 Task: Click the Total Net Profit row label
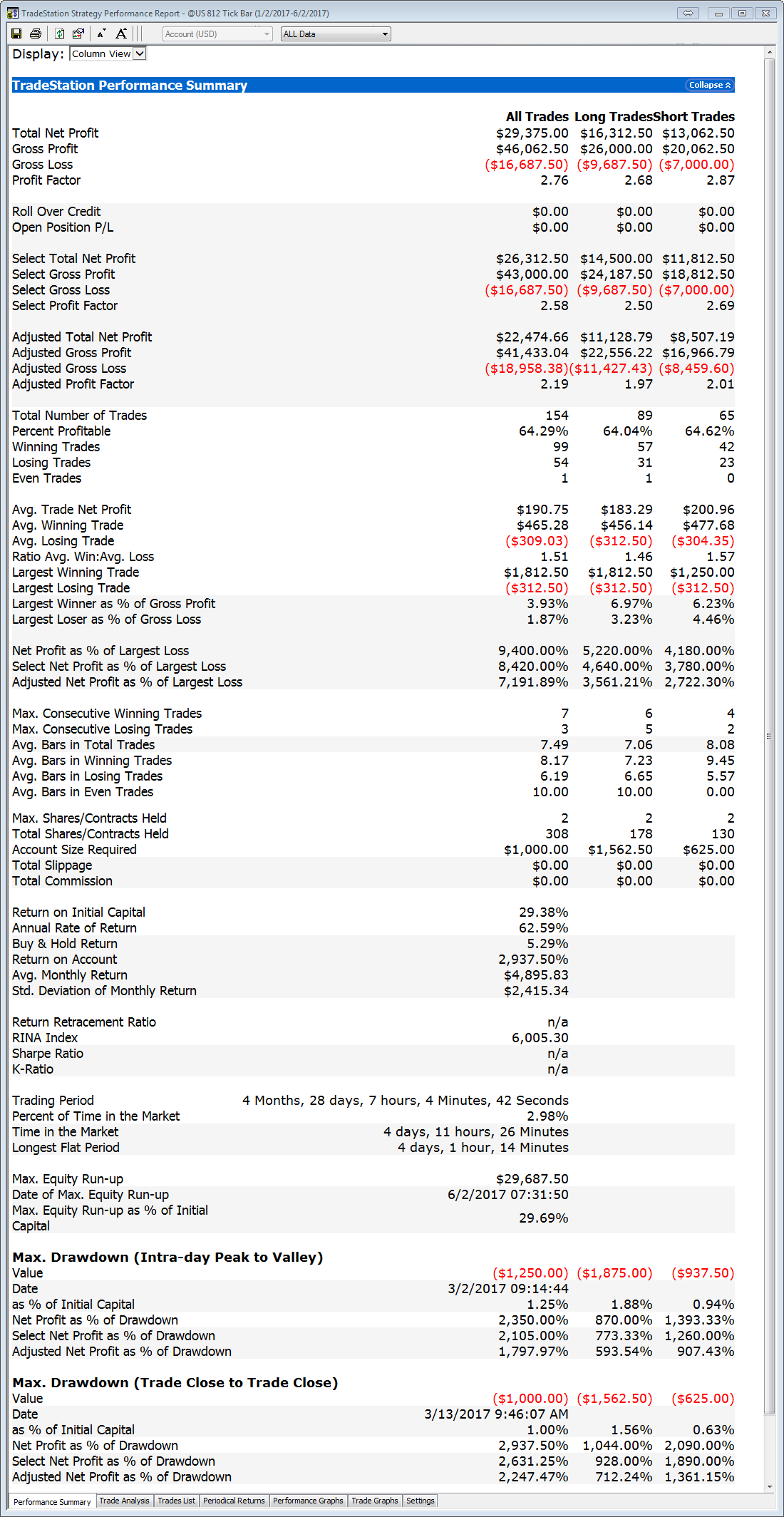[55, 133]
